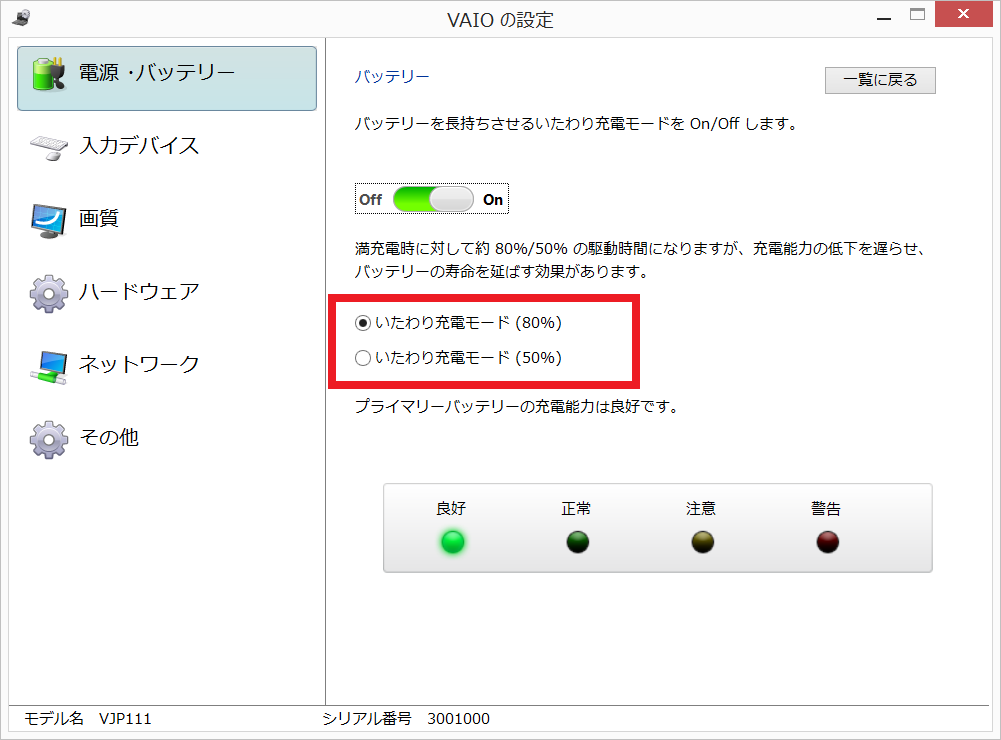
Task: Click the プライマリーバッテリーの充電能力は良好です text
Action: tap(516, 407)
